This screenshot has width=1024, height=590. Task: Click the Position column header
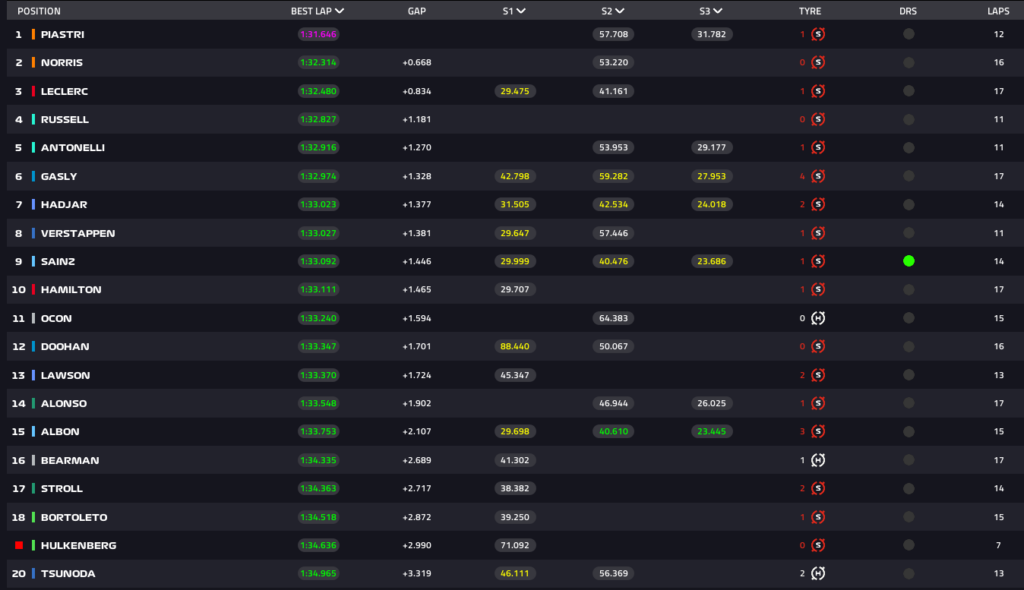coord(38,11)
